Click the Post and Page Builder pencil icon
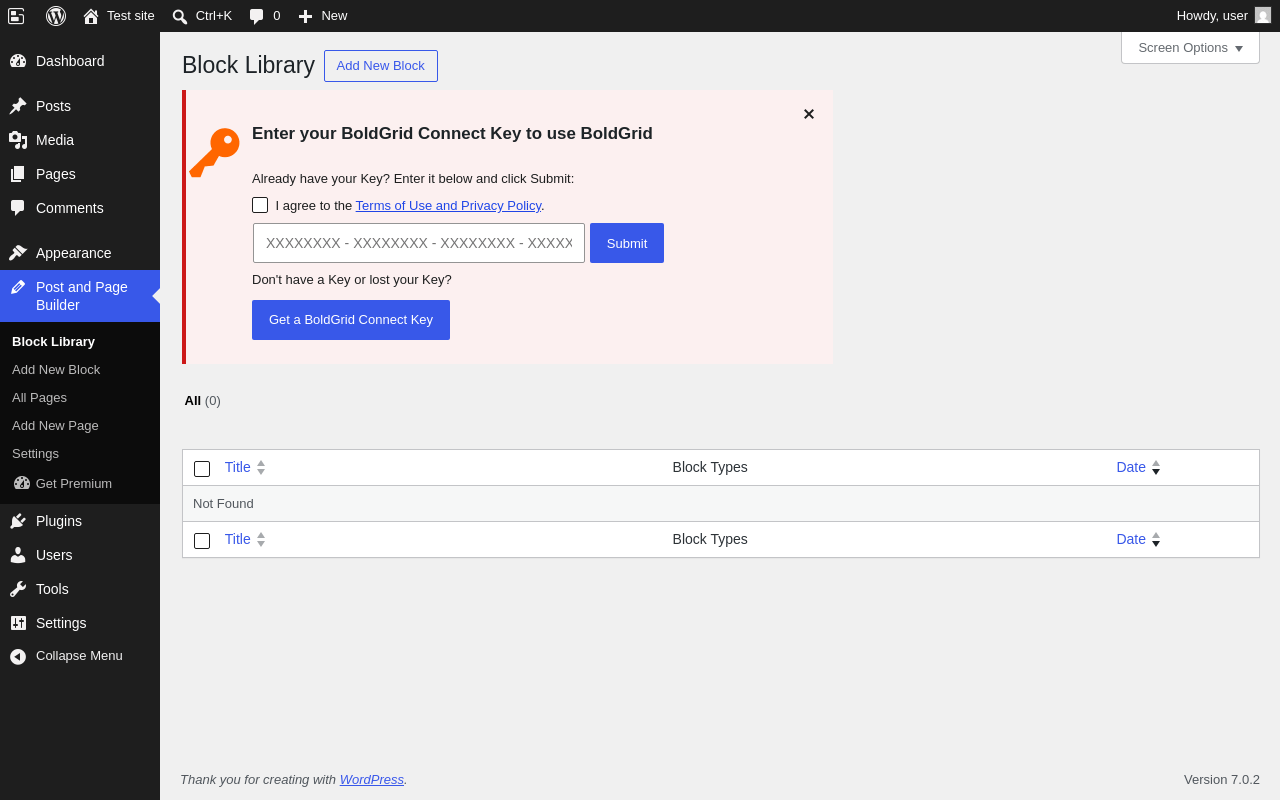Screen dimensions: 1280x800 (x=18, y=287)
